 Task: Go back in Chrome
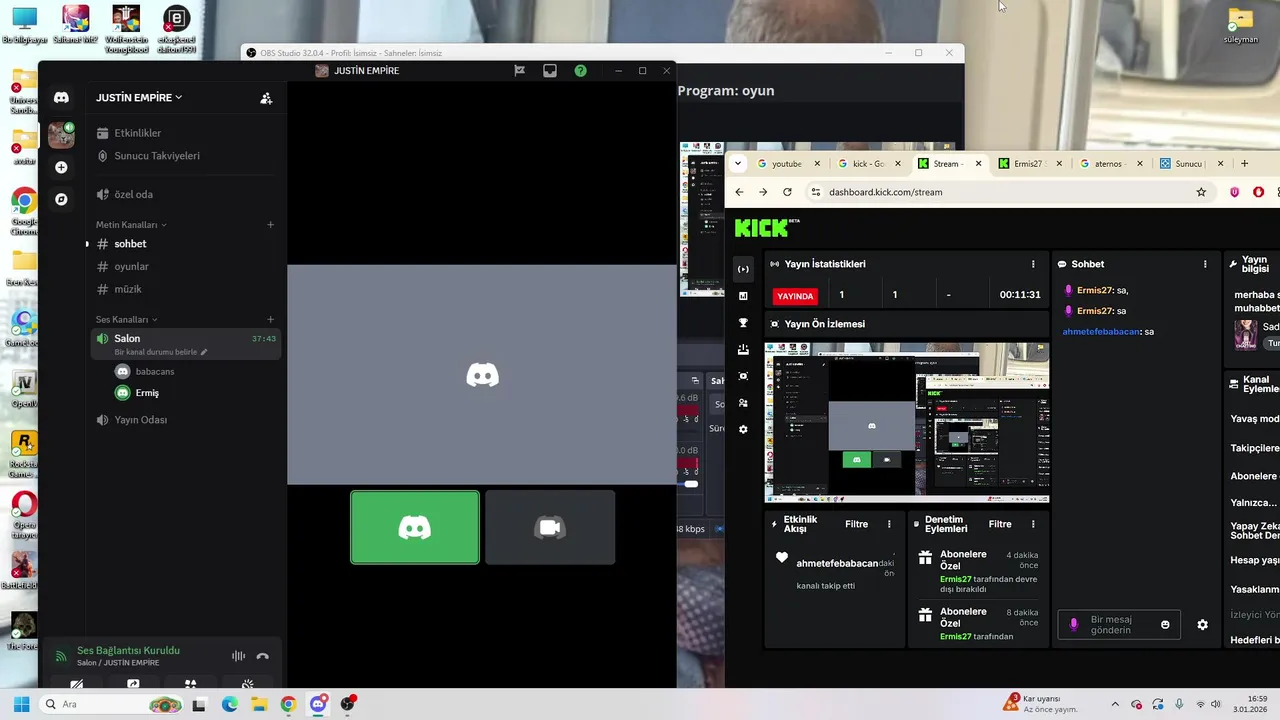tap(739, 192)
